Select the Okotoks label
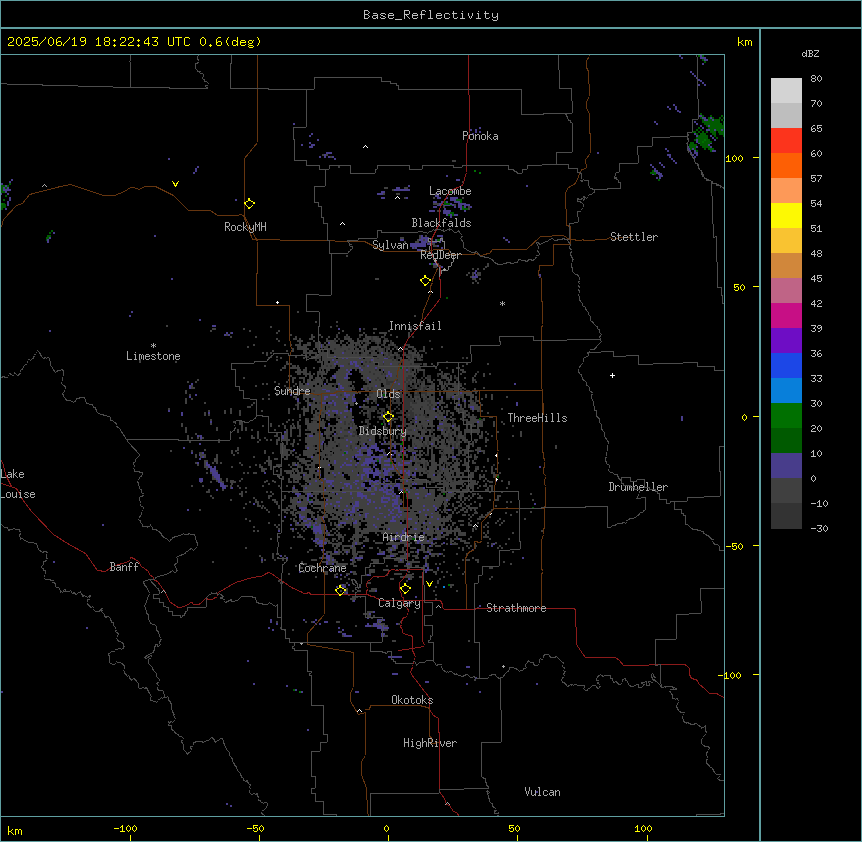Screen dimensions: 862x842 click(412, 700)
